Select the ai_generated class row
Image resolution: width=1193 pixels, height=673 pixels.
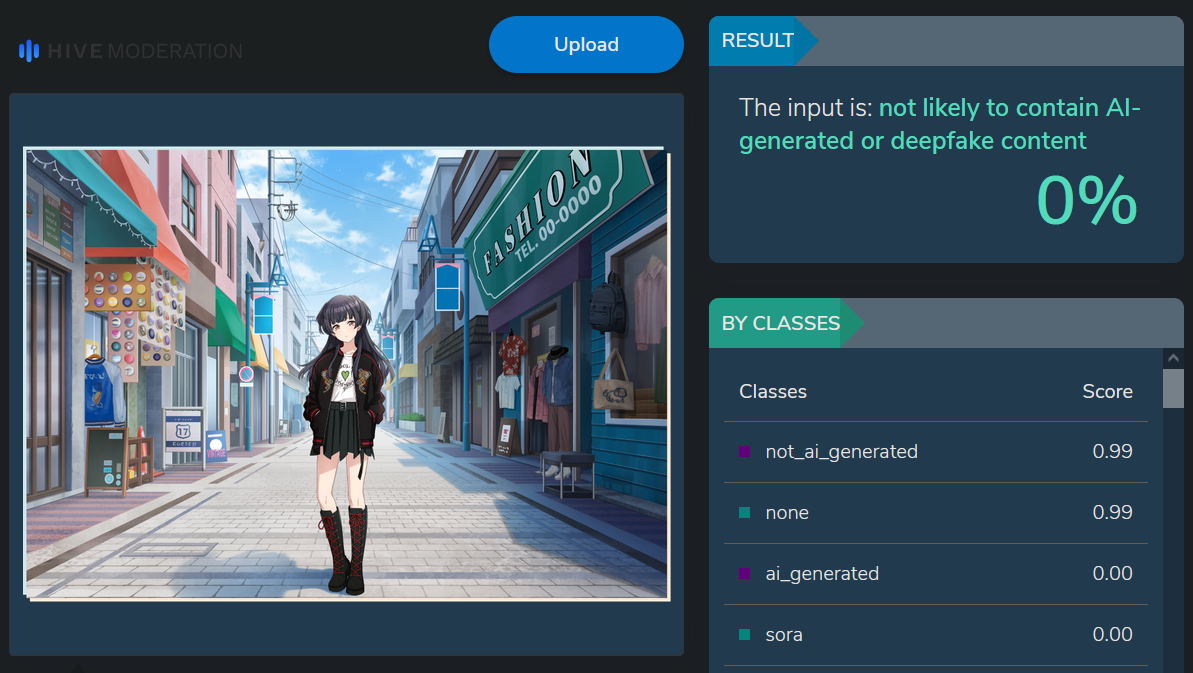pos(936,573)
